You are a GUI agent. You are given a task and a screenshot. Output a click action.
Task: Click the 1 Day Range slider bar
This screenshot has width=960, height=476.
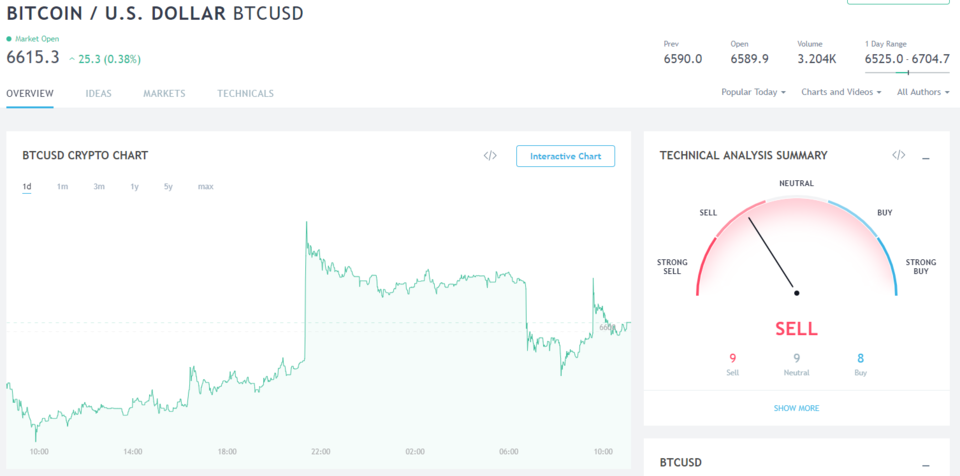[907, 72]
